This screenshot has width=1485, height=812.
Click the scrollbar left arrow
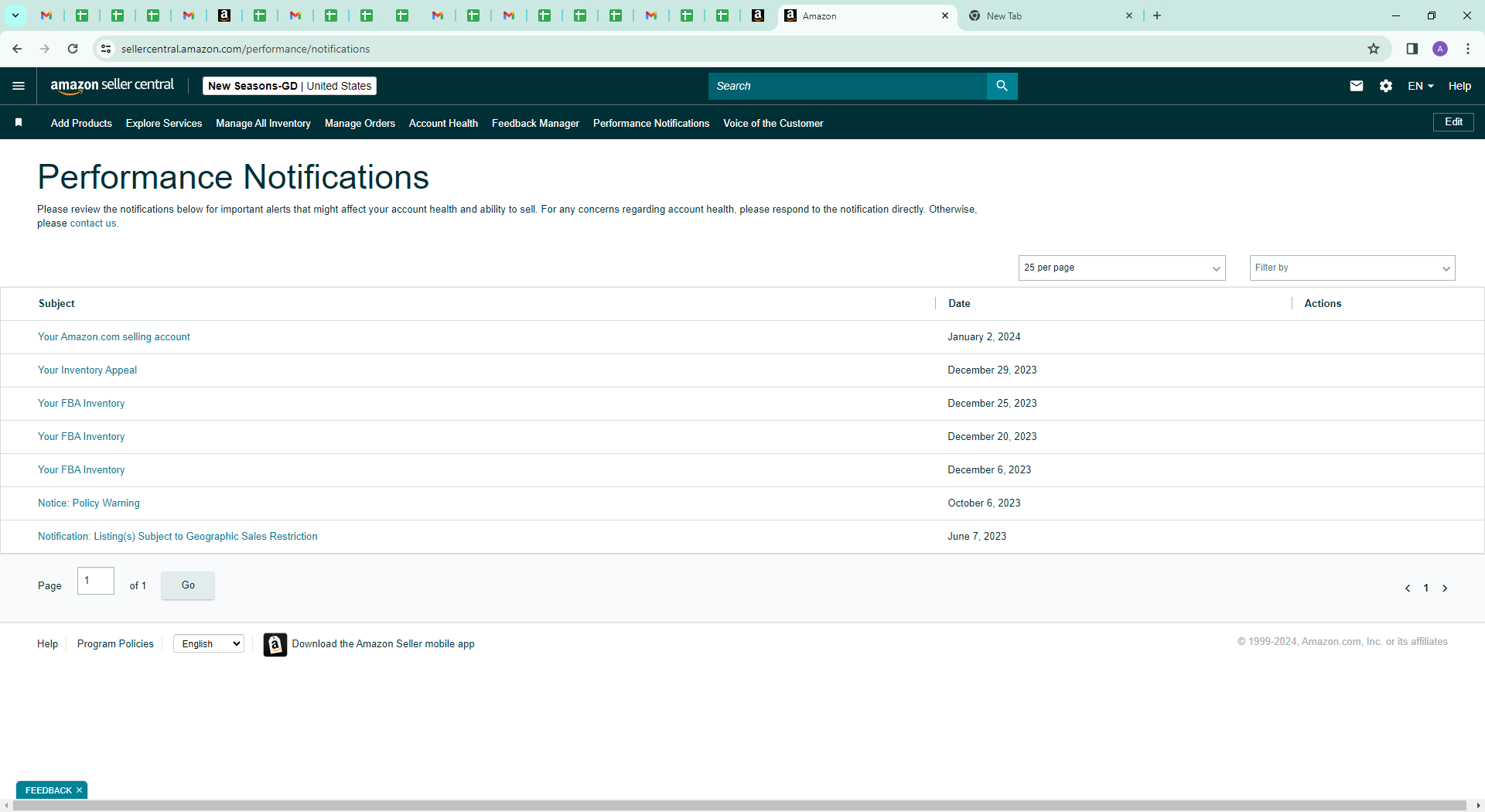[x=6, y=806]
